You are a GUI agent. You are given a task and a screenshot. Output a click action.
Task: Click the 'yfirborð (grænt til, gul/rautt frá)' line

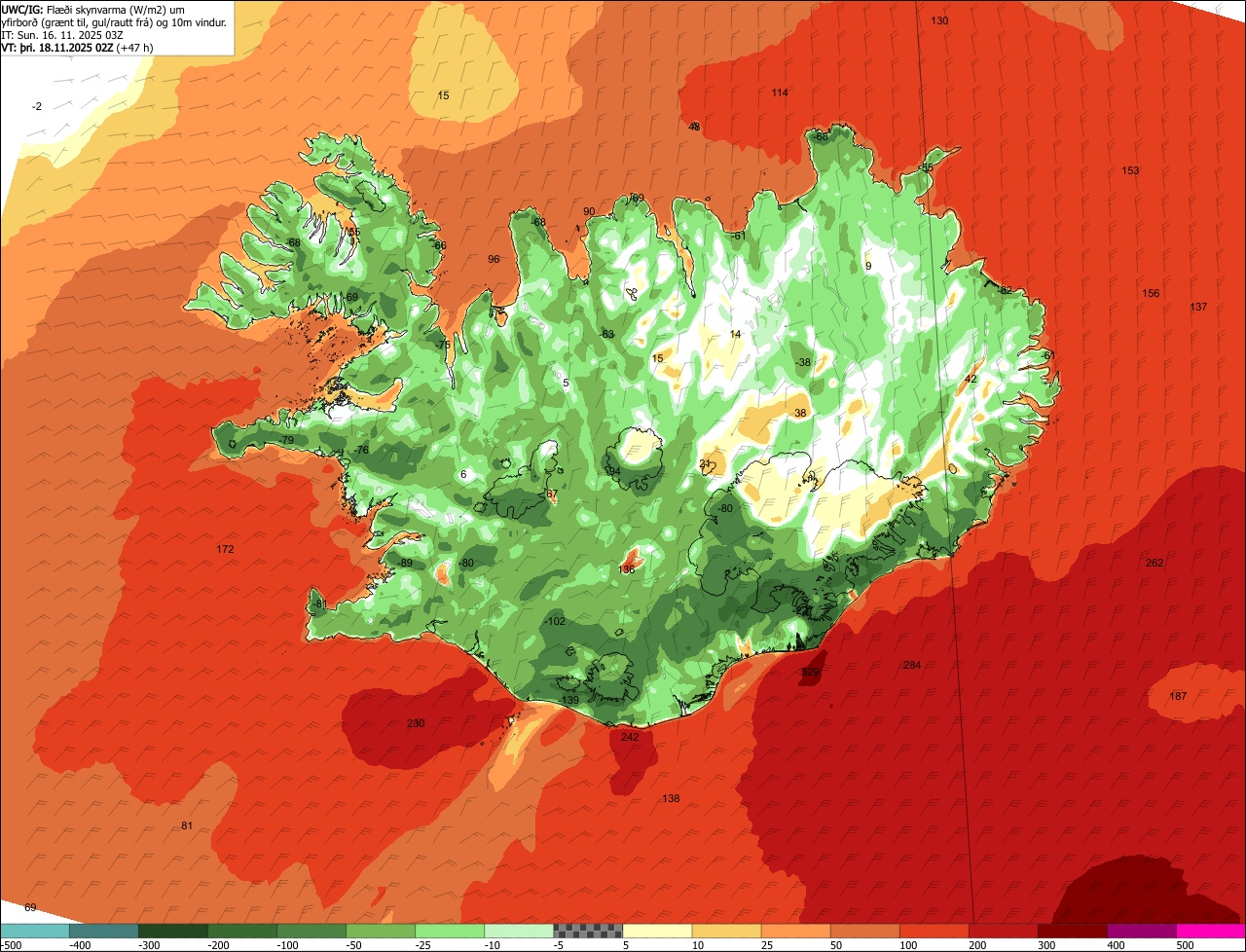point(113,21)
